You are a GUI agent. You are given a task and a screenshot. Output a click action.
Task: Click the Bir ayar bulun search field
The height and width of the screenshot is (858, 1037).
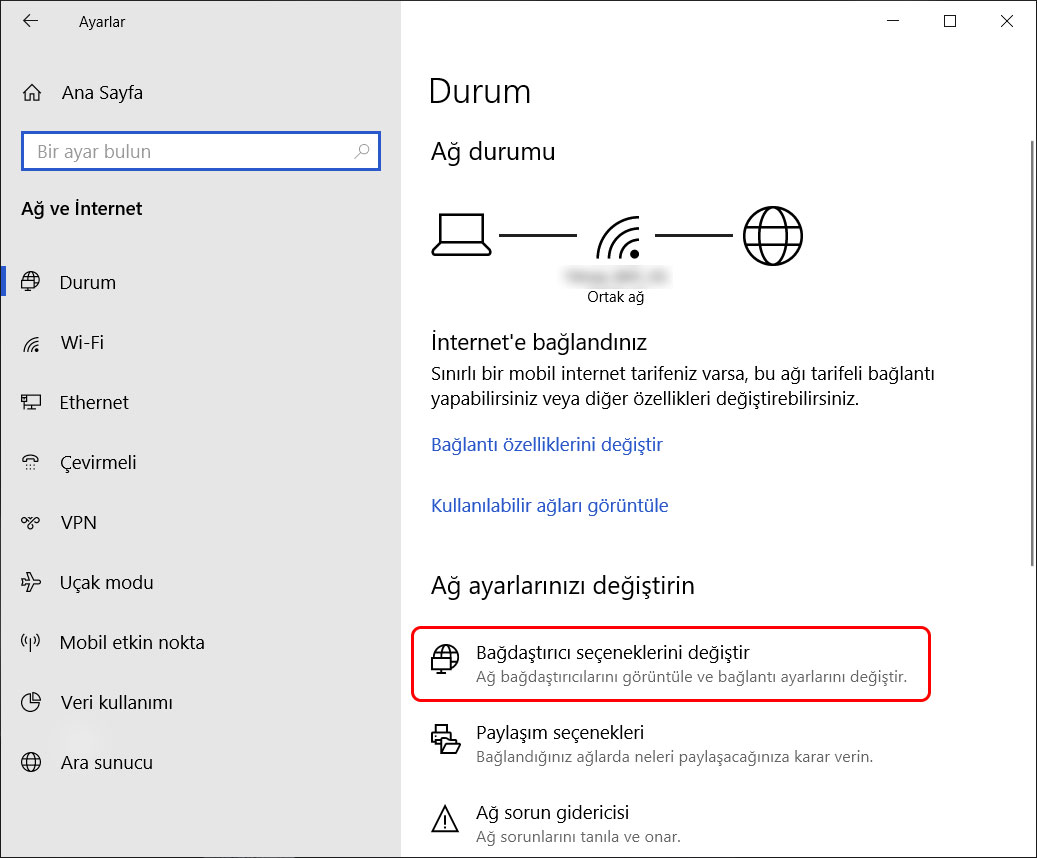[190, 152]
